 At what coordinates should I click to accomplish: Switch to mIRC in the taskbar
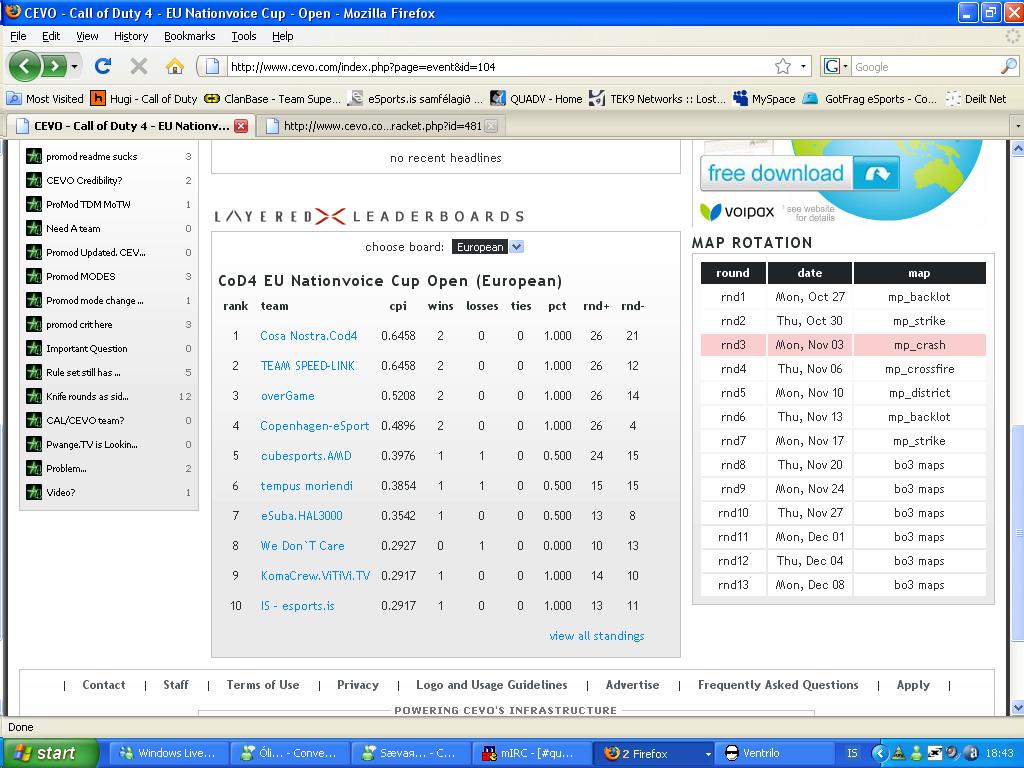click(532, 753)
